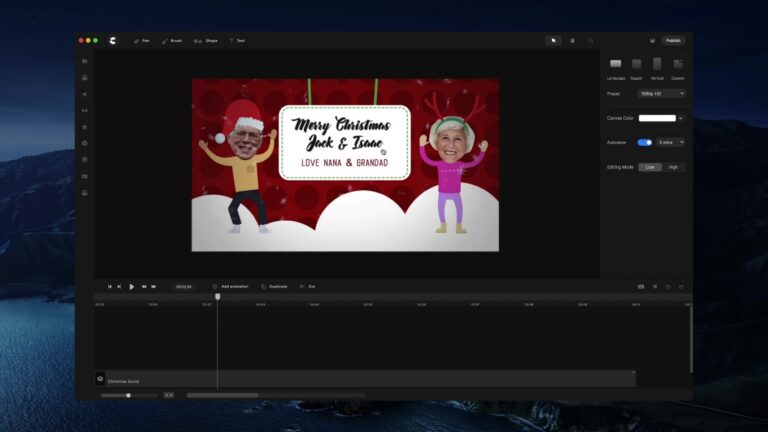Click the timecode field

pyautogui.click(x=184, y=287)
